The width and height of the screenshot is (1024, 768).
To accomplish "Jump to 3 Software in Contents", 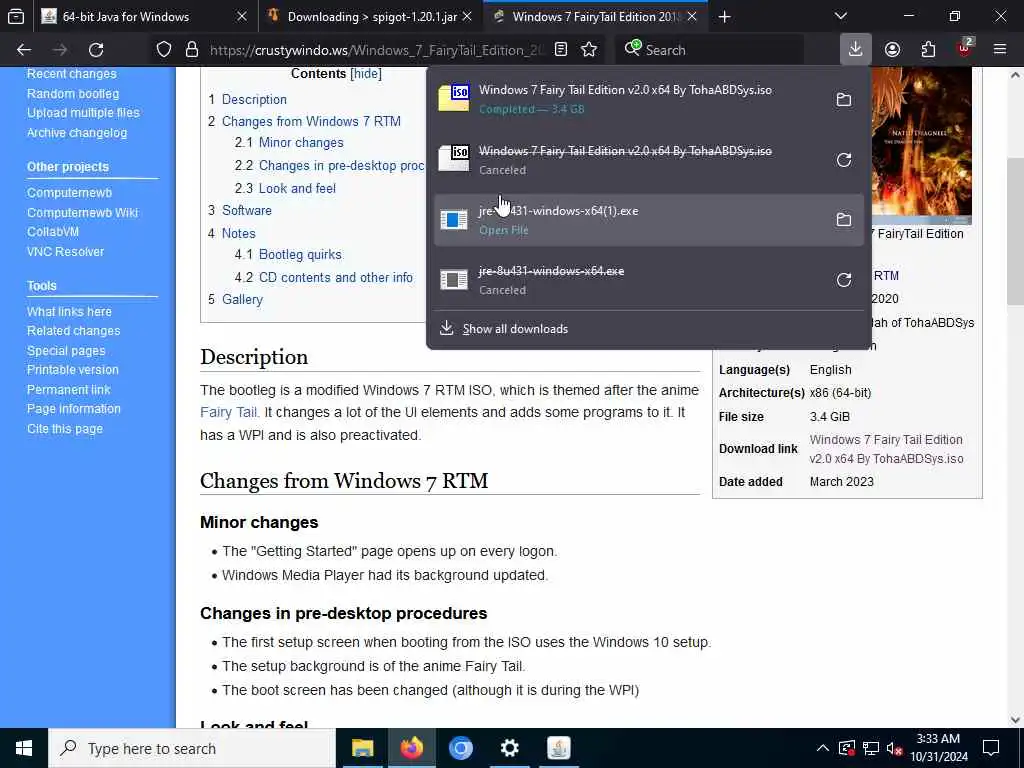I will tap(240, 210).
